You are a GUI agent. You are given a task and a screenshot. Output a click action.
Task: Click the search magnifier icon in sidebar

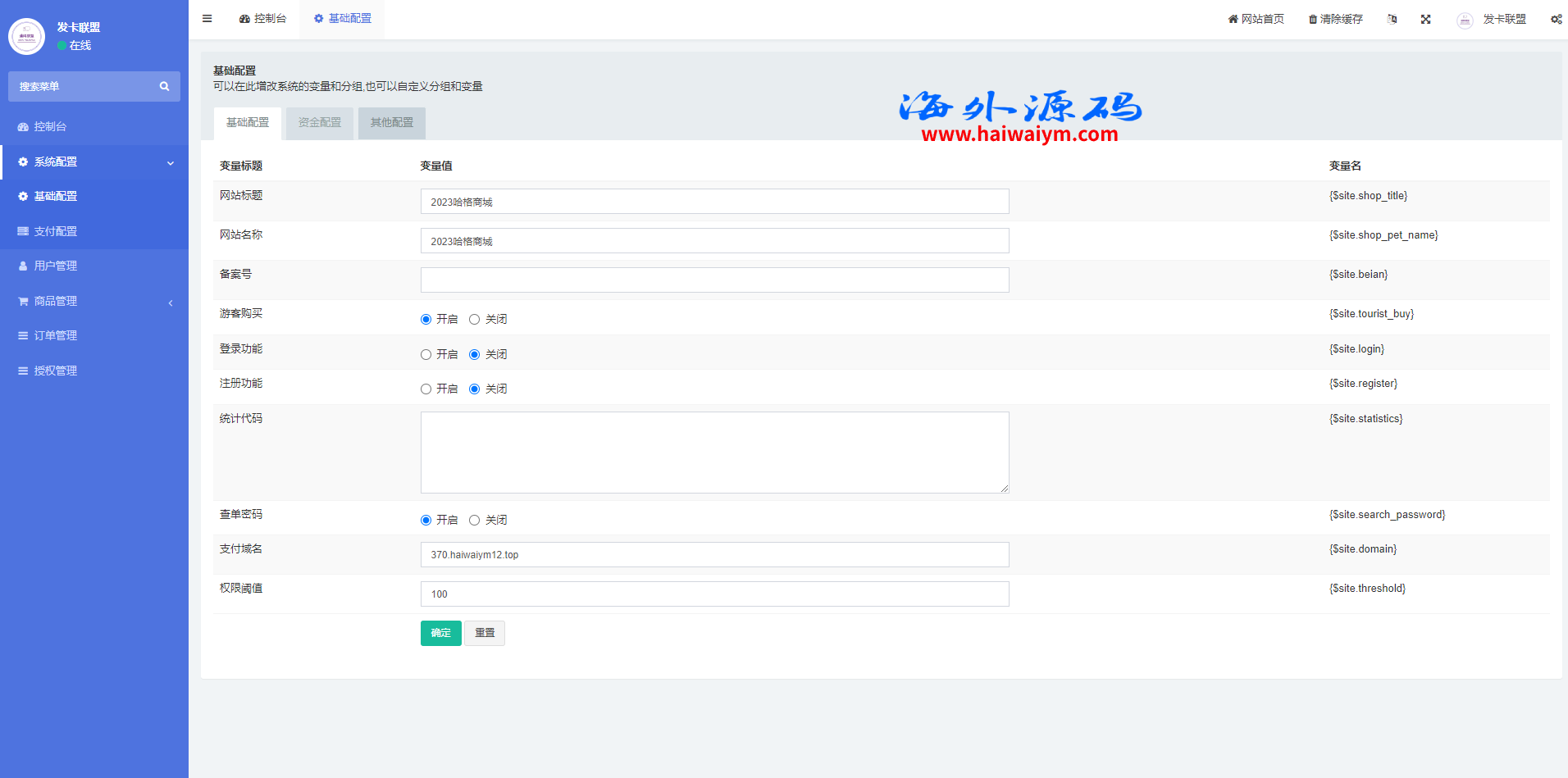click(x=164, y=86)
